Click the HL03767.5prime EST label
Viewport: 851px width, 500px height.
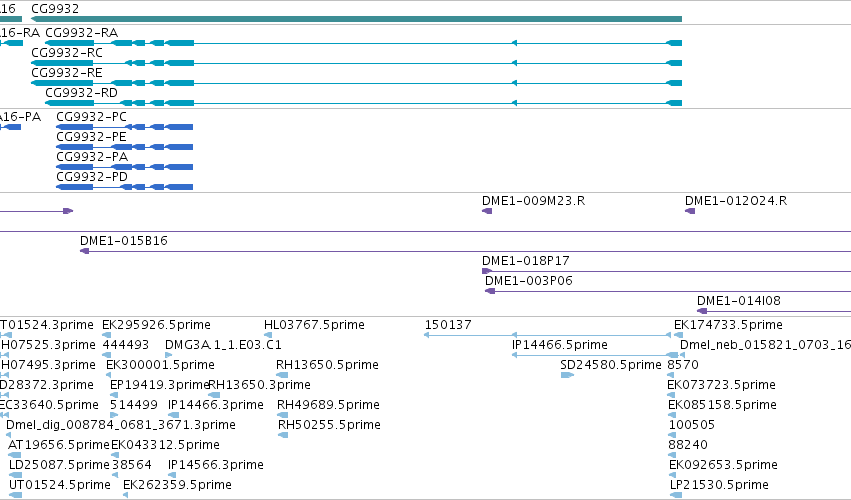314,325
